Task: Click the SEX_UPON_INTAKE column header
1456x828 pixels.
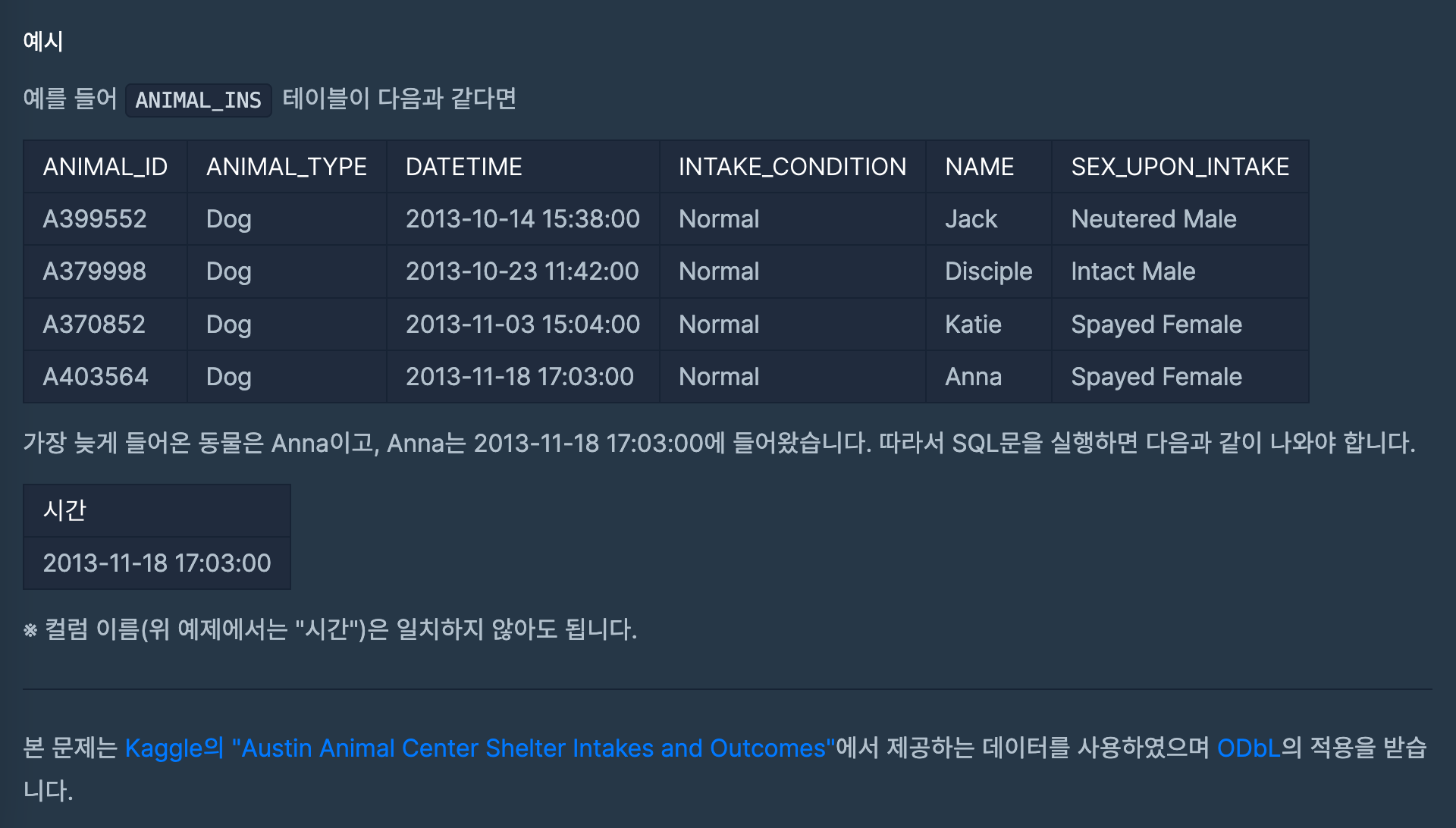Action: 1179,167
